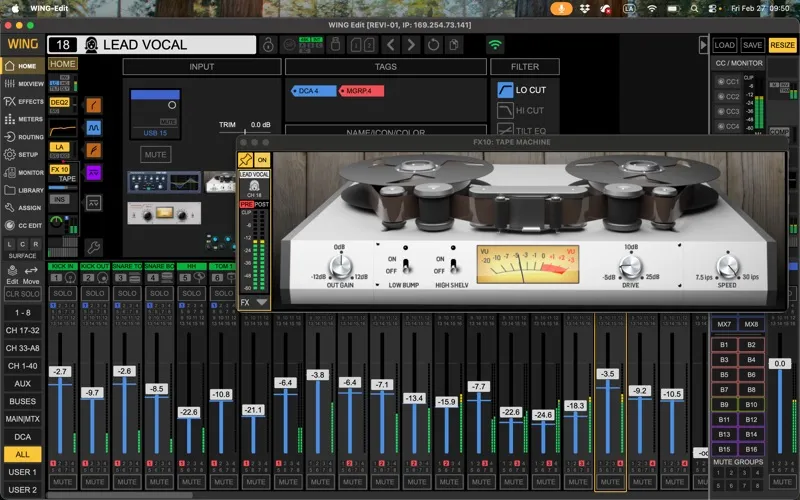Click the copy/paste clipboard icon
This screenshot has height=500, width=800.
pos(454,45)
